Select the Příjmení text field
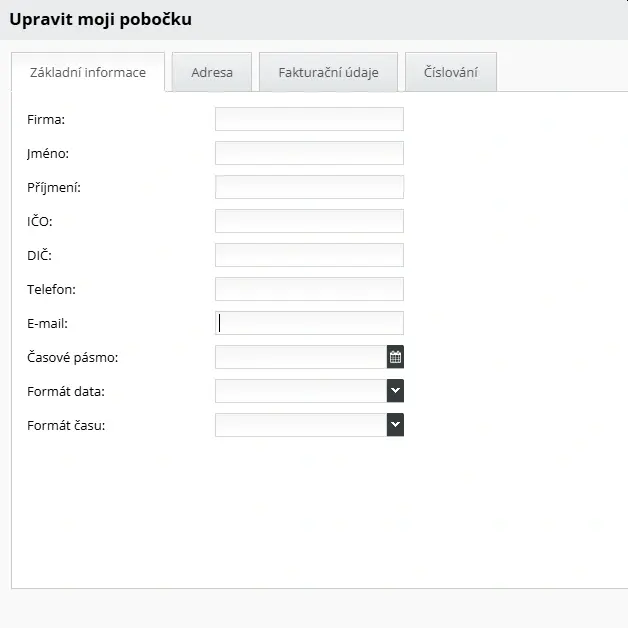Screen dimensions: 628x628 [x=309, y=187]
